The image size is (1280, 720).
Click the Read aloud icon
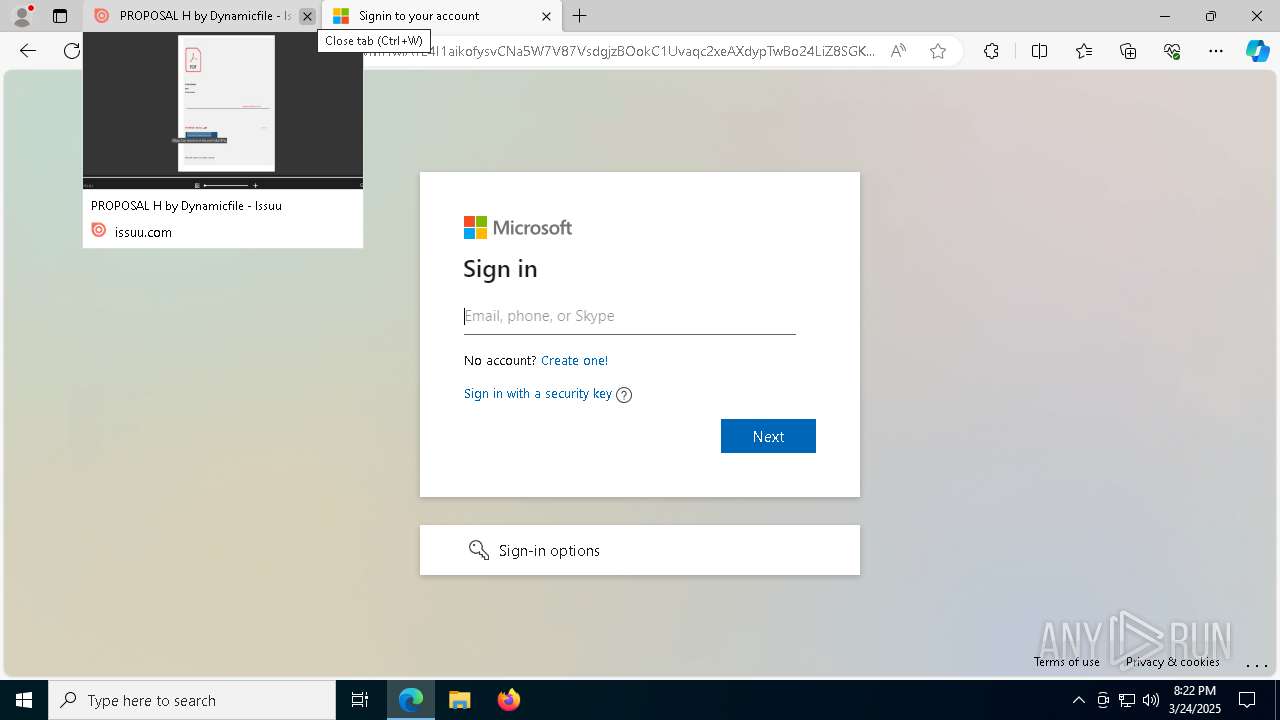pyautogui.click(x=898, y=51)
